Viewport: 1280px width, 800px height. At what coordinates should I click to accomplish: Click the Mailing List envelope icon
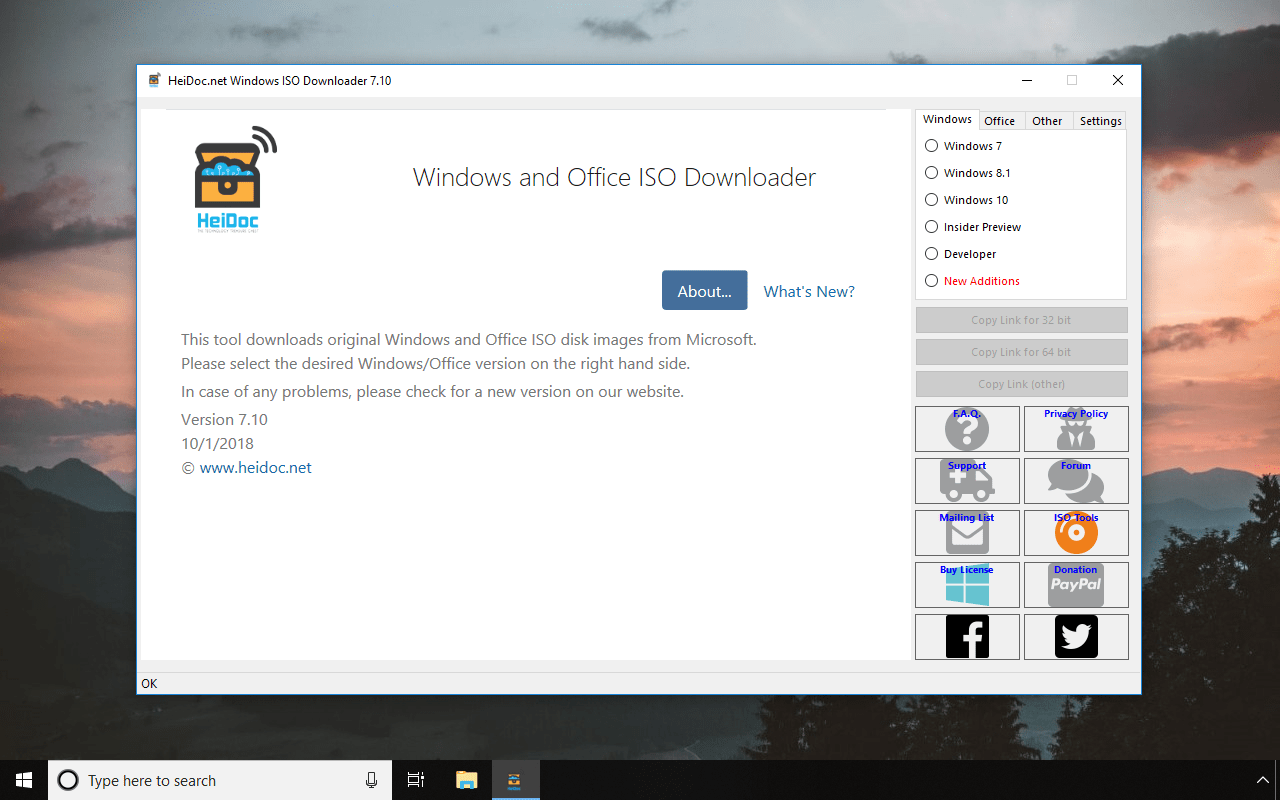pyautogui.click(x=967, y=533)
